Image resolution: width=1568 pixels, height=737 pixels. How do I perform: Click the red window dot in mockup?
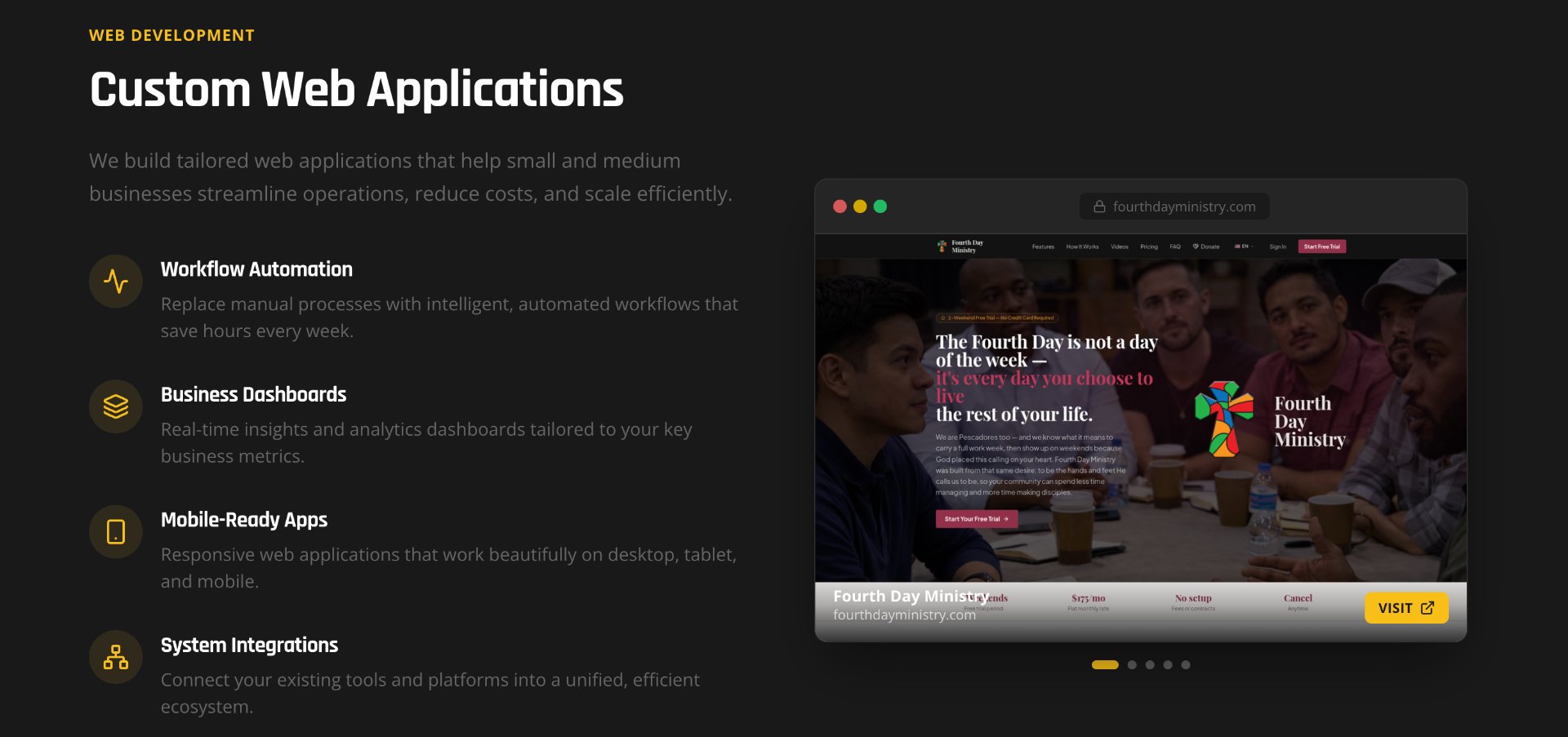coord(840,206)
